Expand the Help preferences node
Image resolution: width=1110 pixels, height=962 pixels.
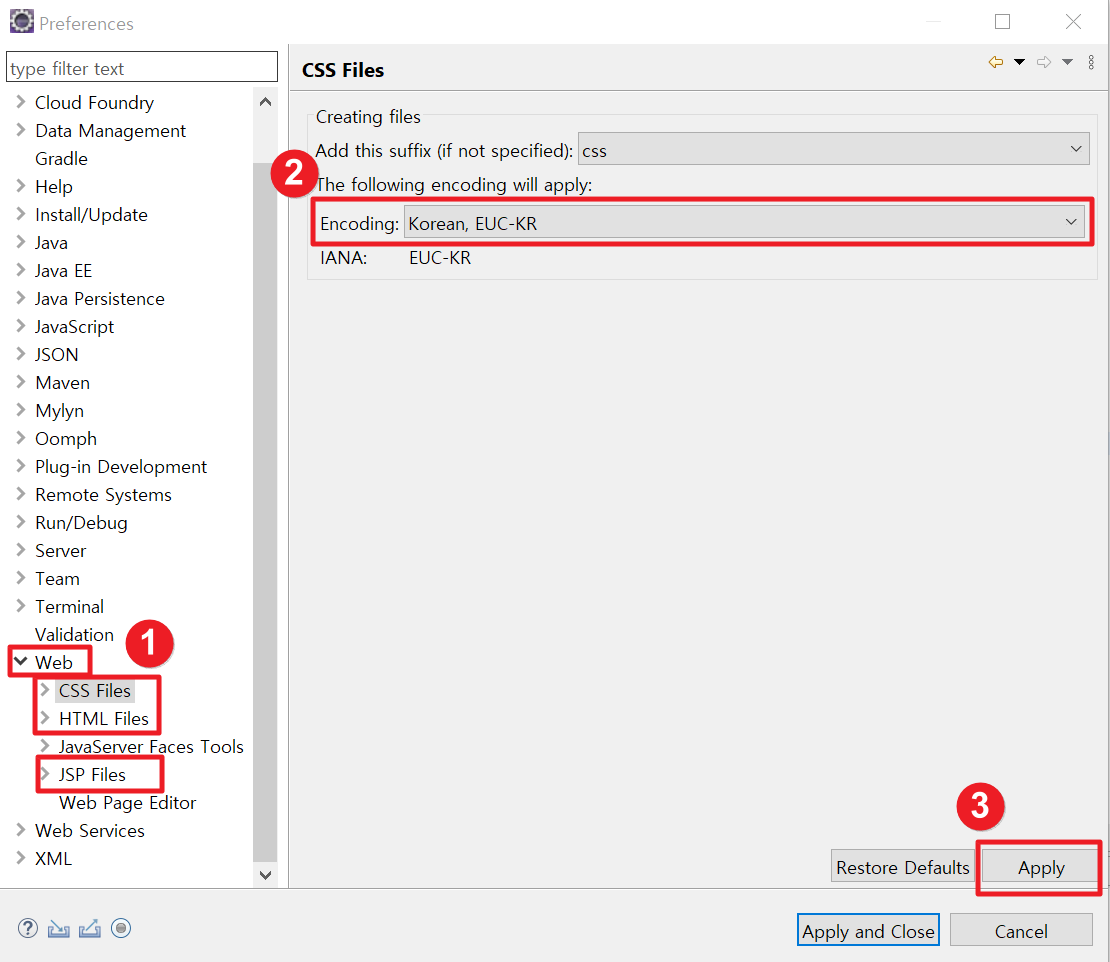(x=21, y=186)
